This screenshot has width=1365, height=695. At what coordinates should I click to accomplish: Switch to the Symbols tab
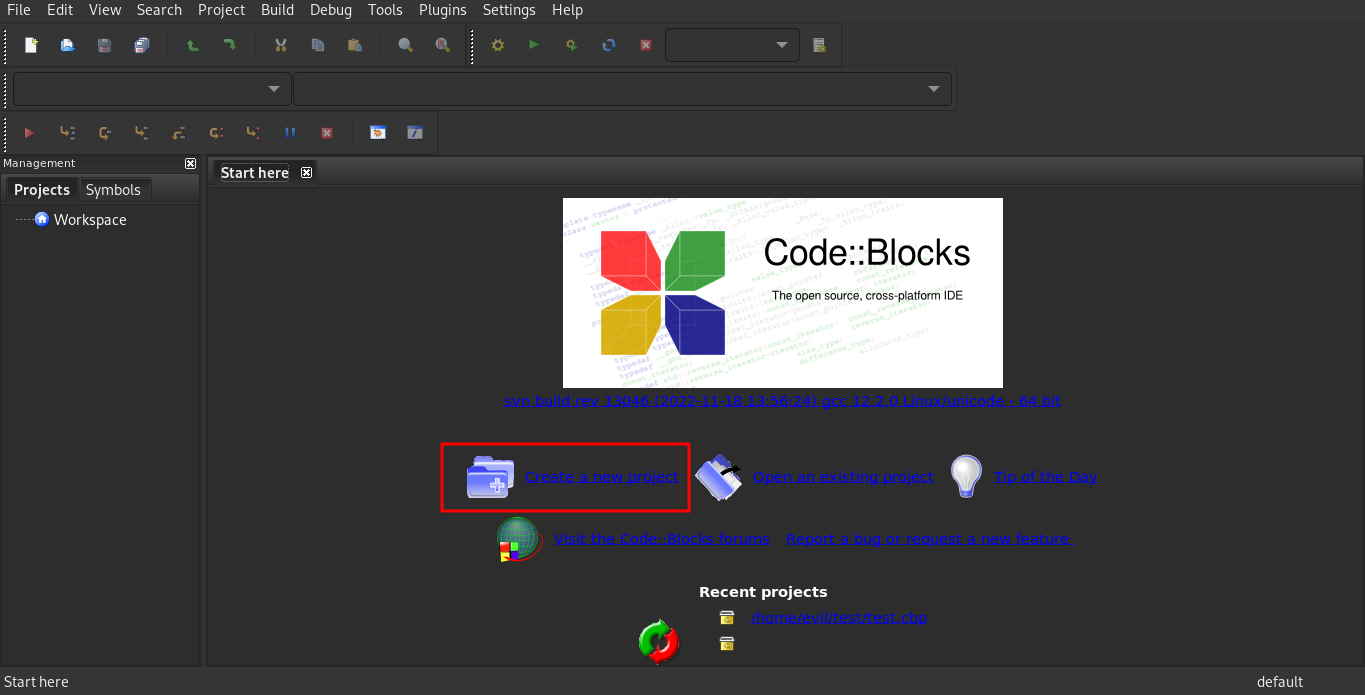pyautogui.click(x=113, y=189)
